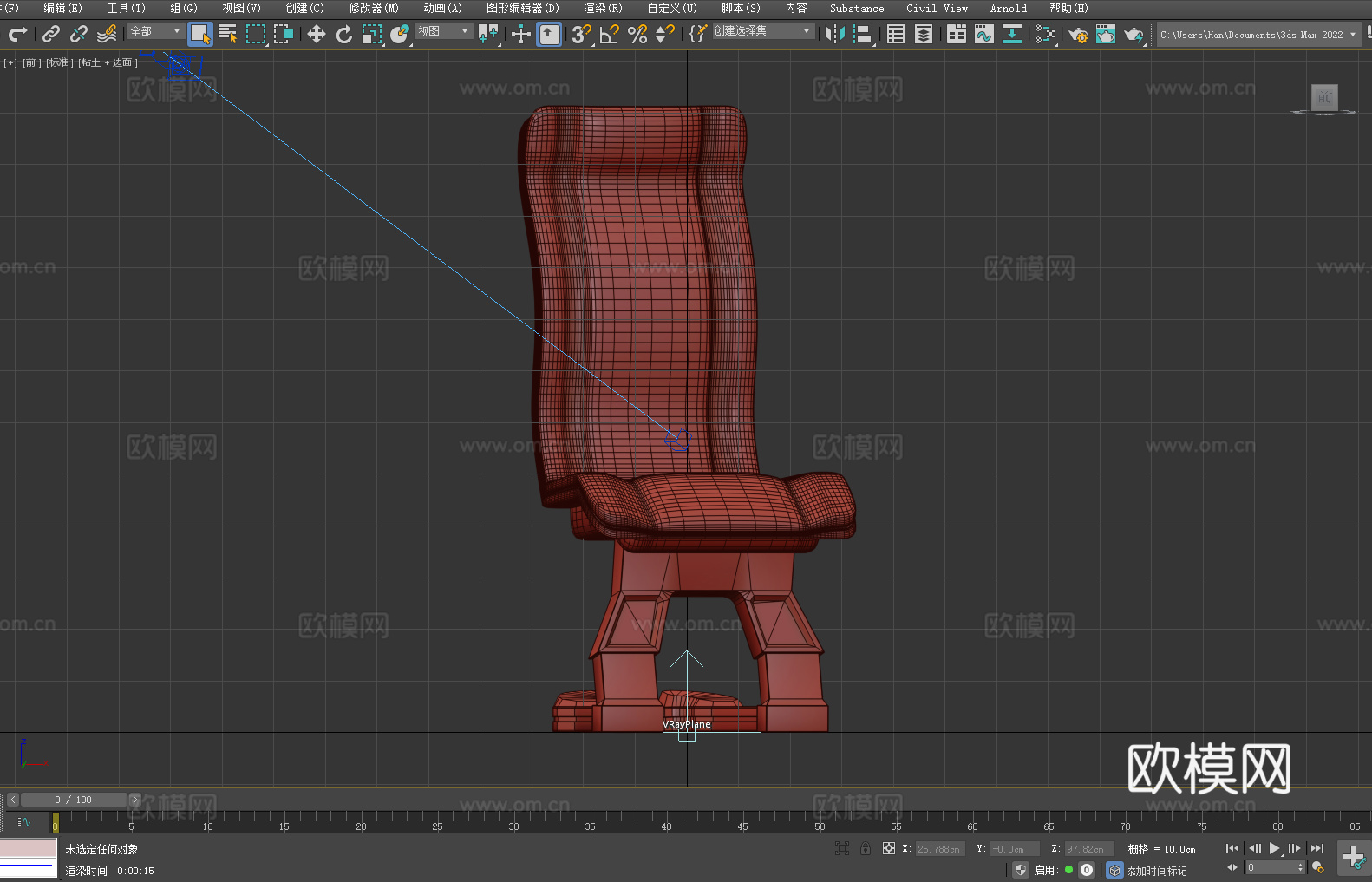This screenshot has height=882, width=1372.
Task: Open mini curve editor toggle on timeline
Action: 24,821
